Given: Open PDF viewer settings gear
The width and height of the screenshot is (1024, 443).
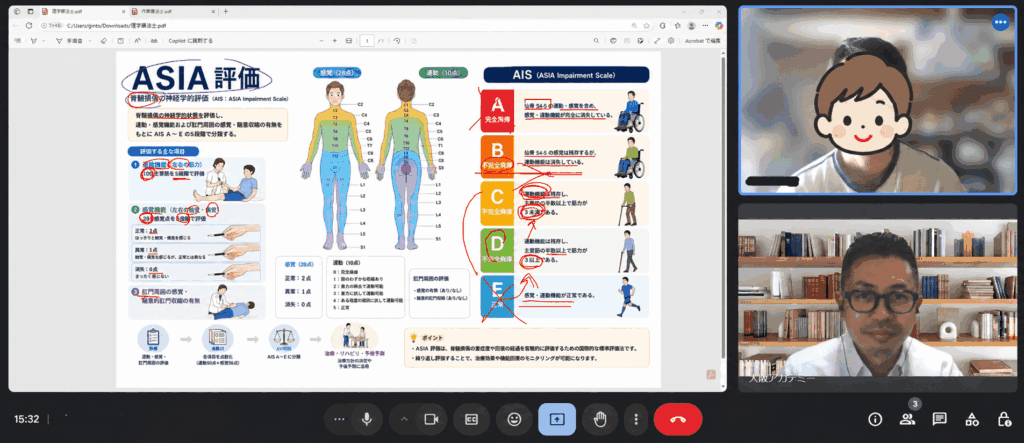Looking at the screenshot, I should point(671,41).
